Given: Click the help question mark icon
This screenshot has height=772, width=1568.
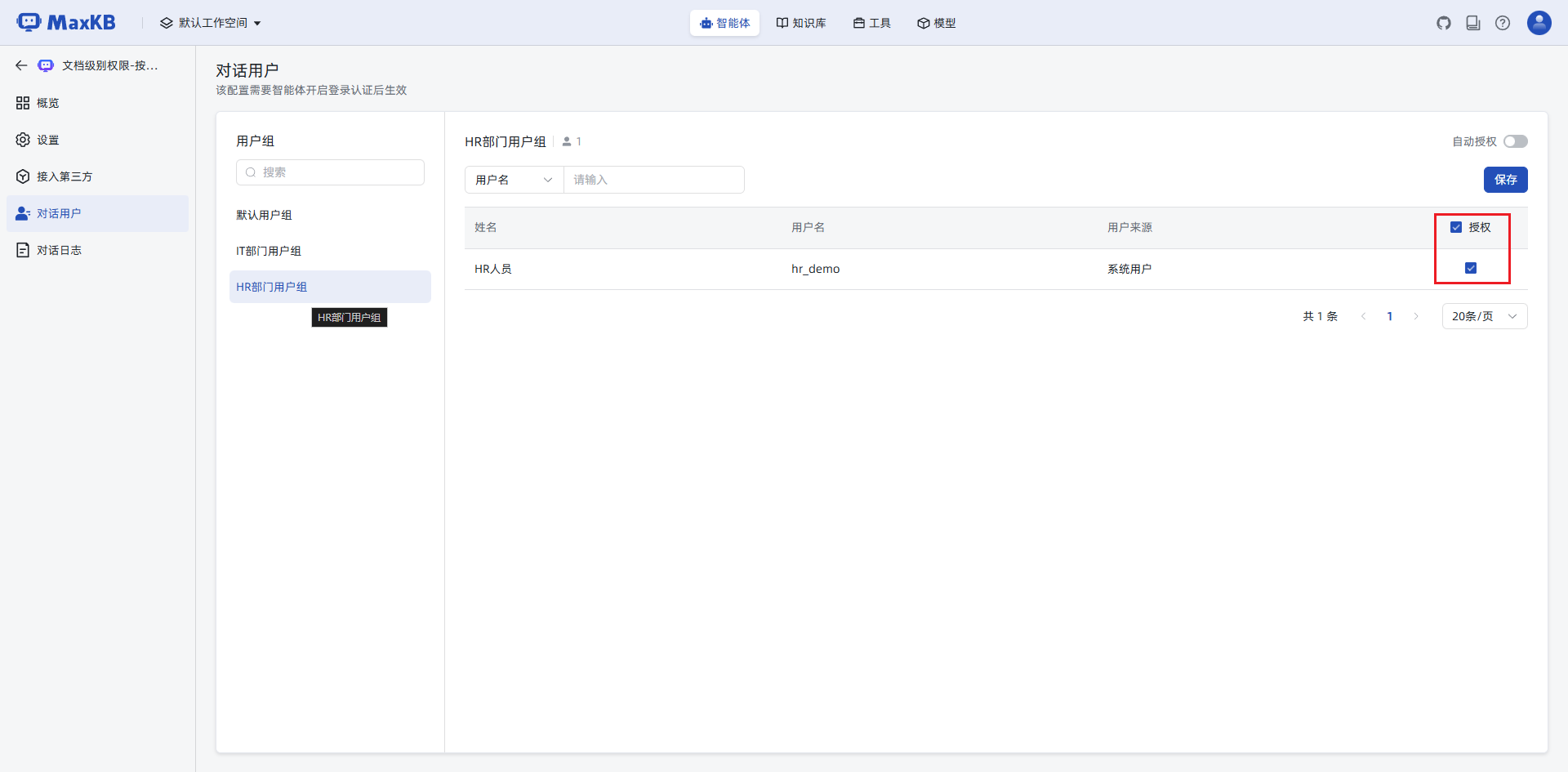Looking at the screenshot, I should [x=1503, y=23].
